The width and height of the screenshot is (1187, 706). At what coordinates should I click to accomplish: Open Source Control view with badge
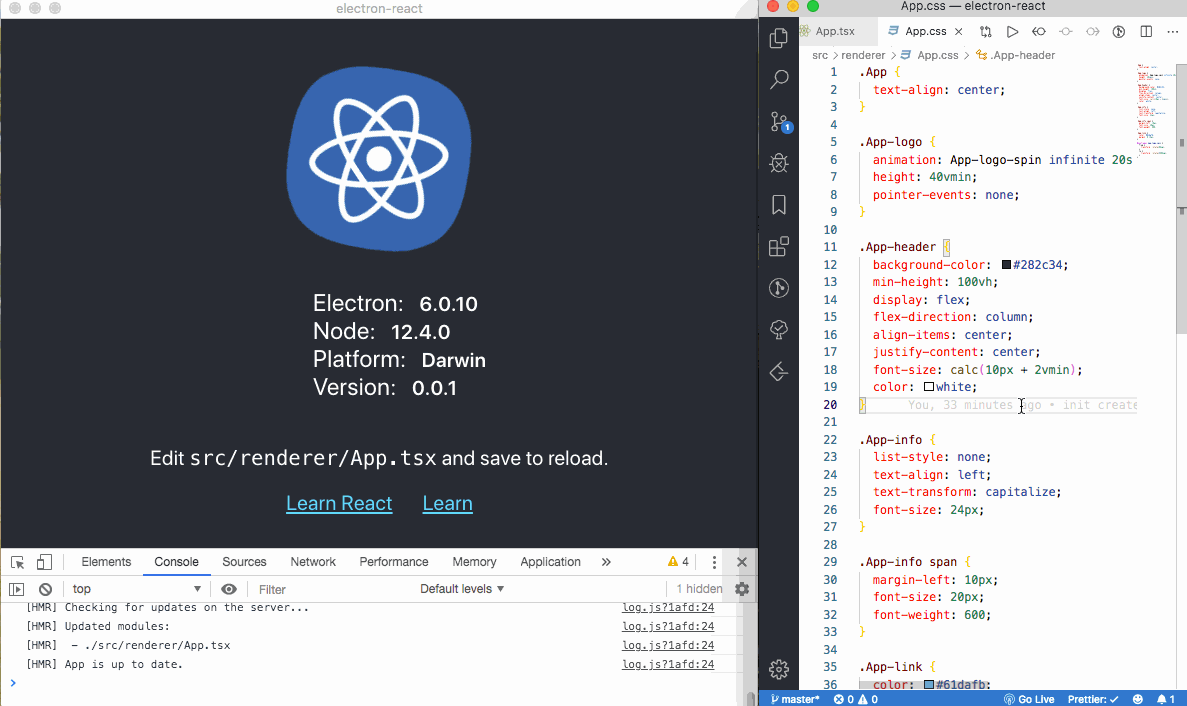[x=780, y=122]
